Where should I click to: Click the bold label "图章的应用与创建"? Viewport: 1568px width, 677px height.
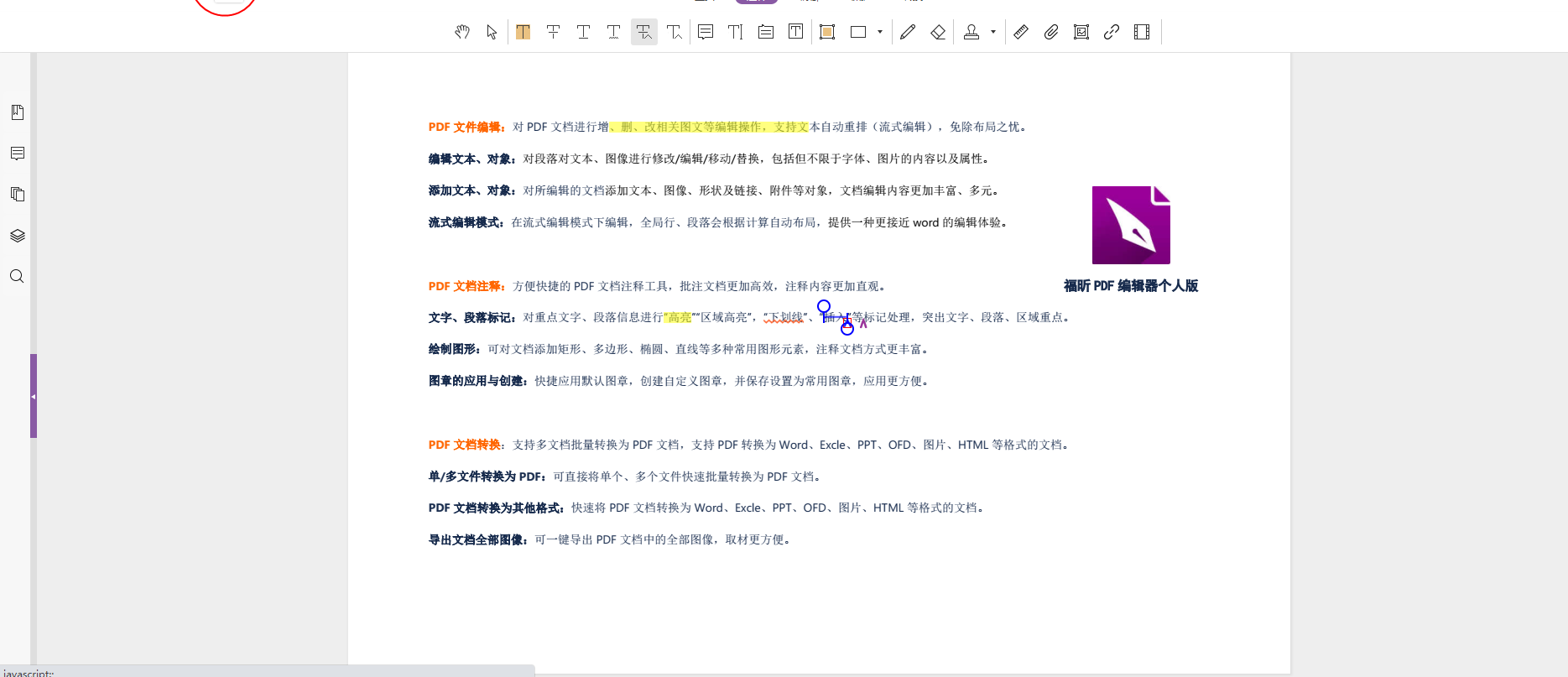coord(477,381)
